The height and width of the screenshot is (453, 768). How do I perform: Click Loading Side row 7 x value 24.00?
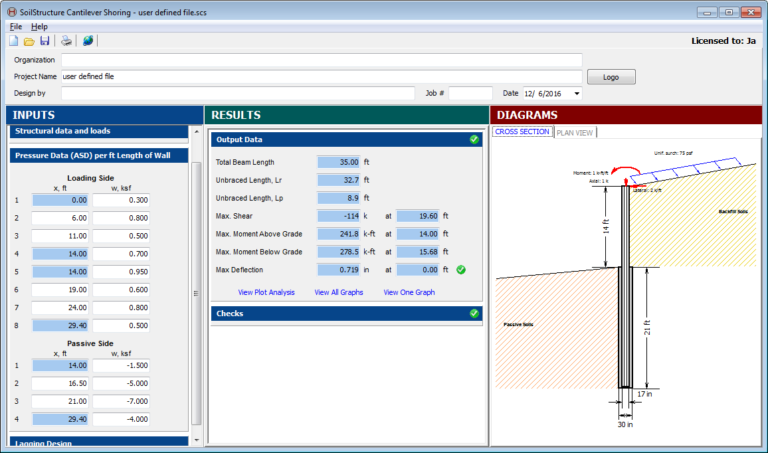click(x=60, y=308)
